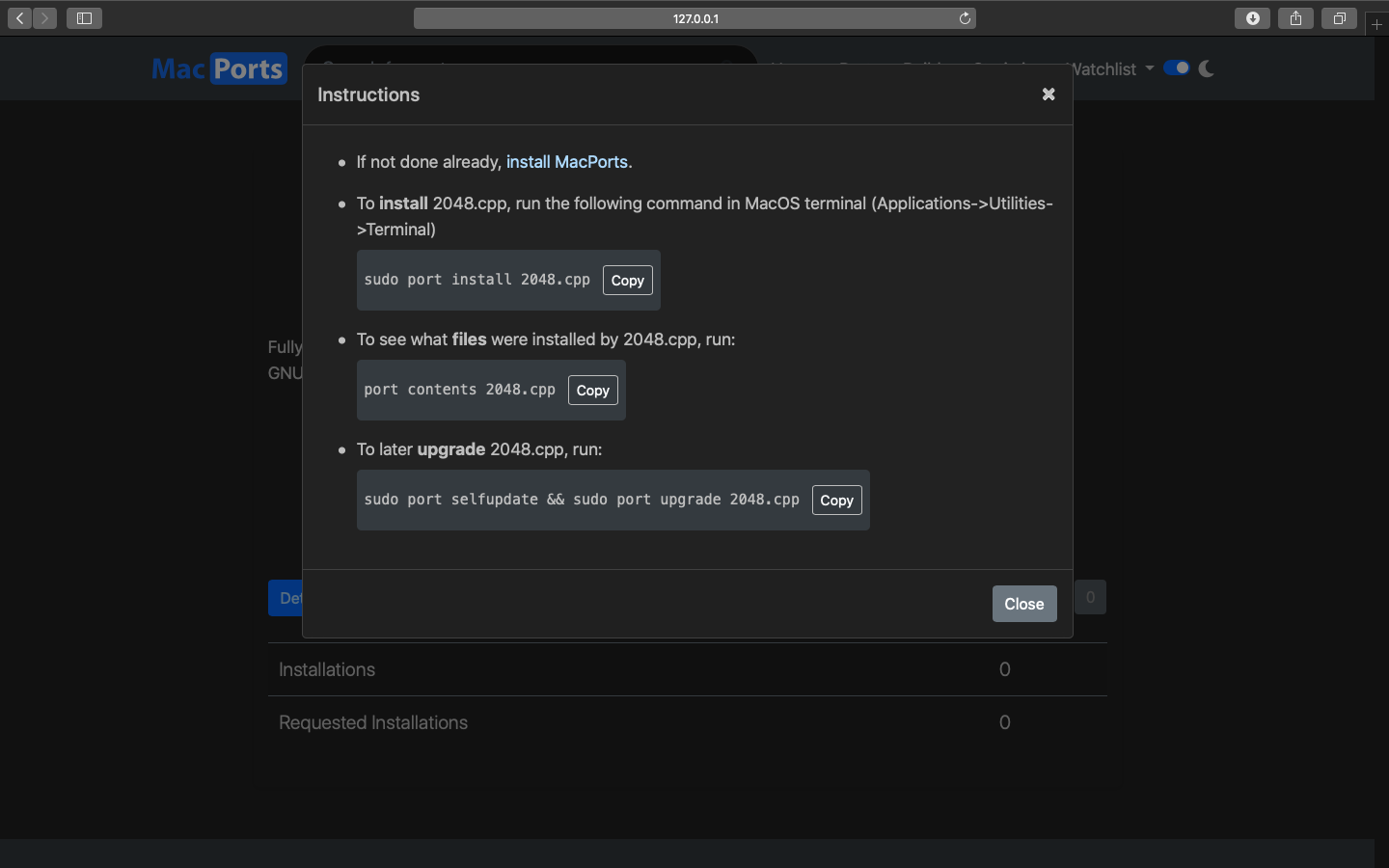Open a new tab with plus icon

point(1376,25)
